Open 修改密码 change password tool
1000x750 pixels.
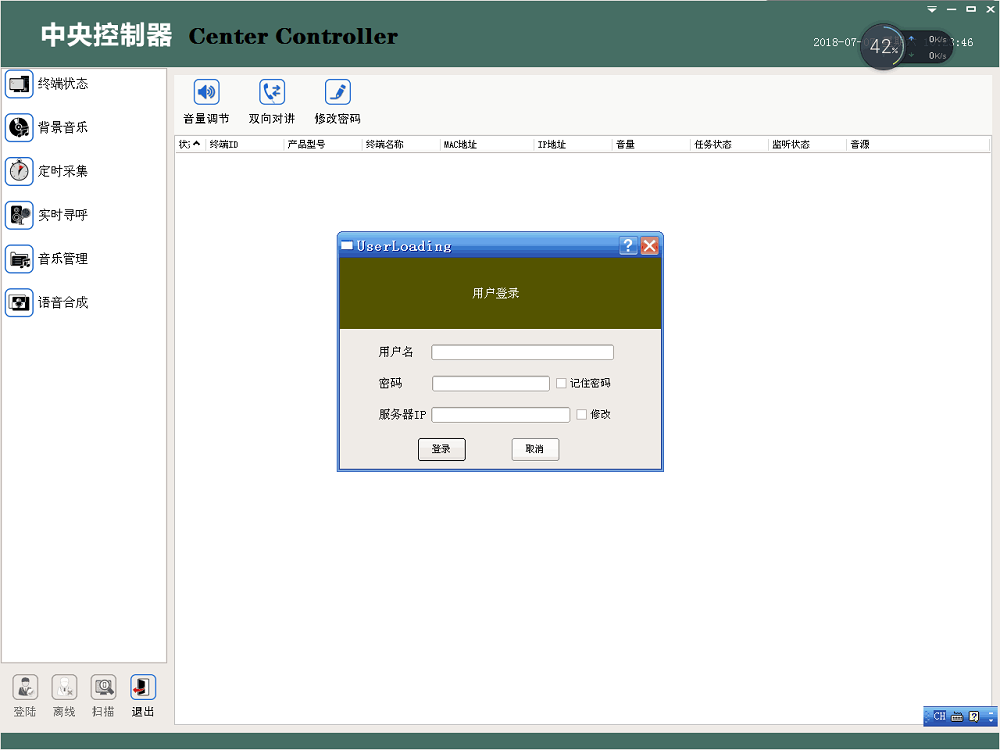[x=338, y=94]
